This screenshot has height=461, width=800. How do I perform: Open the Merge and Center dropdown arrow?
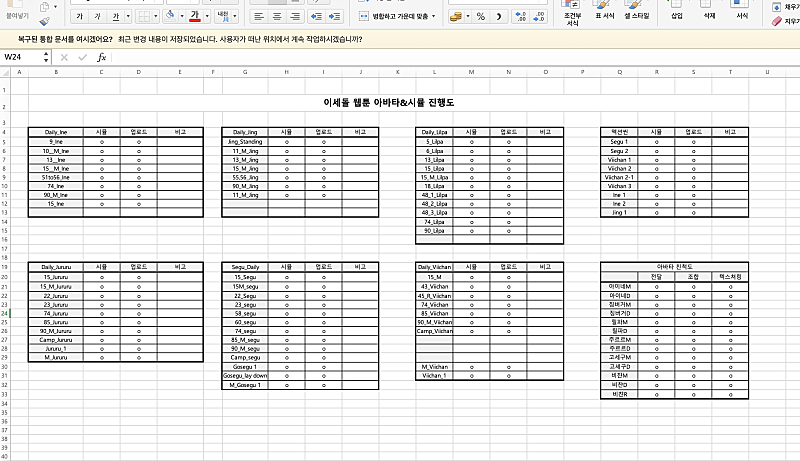tap(434, 16)
